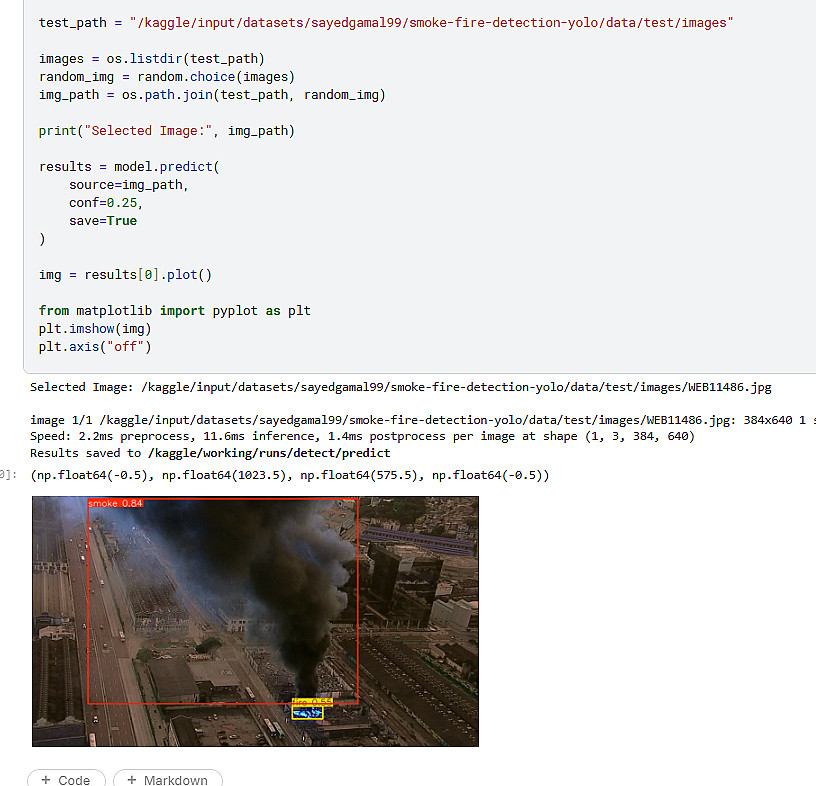Viewport: 816px width, 786px height.
Task: Click the save=True argument line
Action: coord(103,221)
